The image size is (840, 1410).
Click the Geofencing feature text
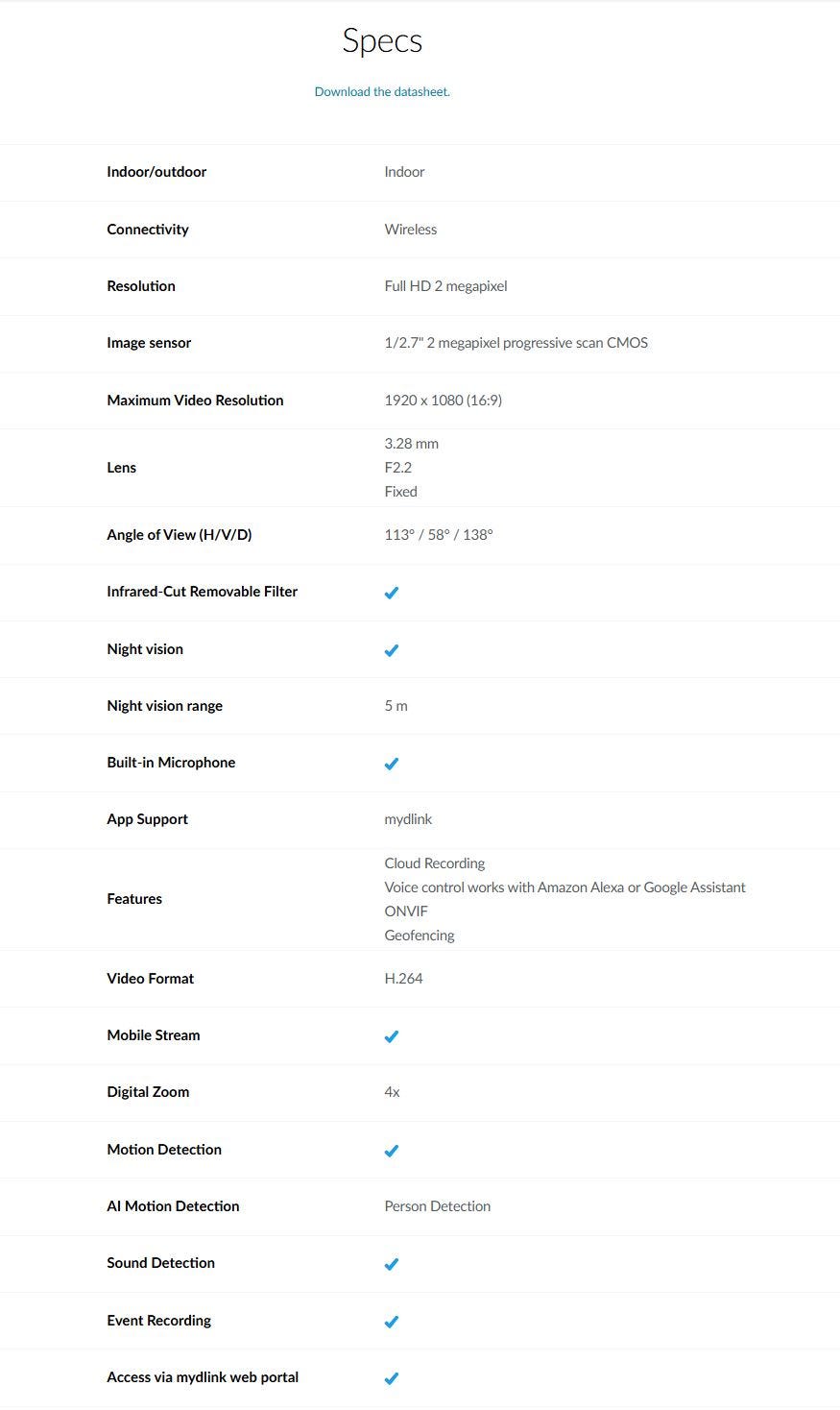(x=419, y=936)
